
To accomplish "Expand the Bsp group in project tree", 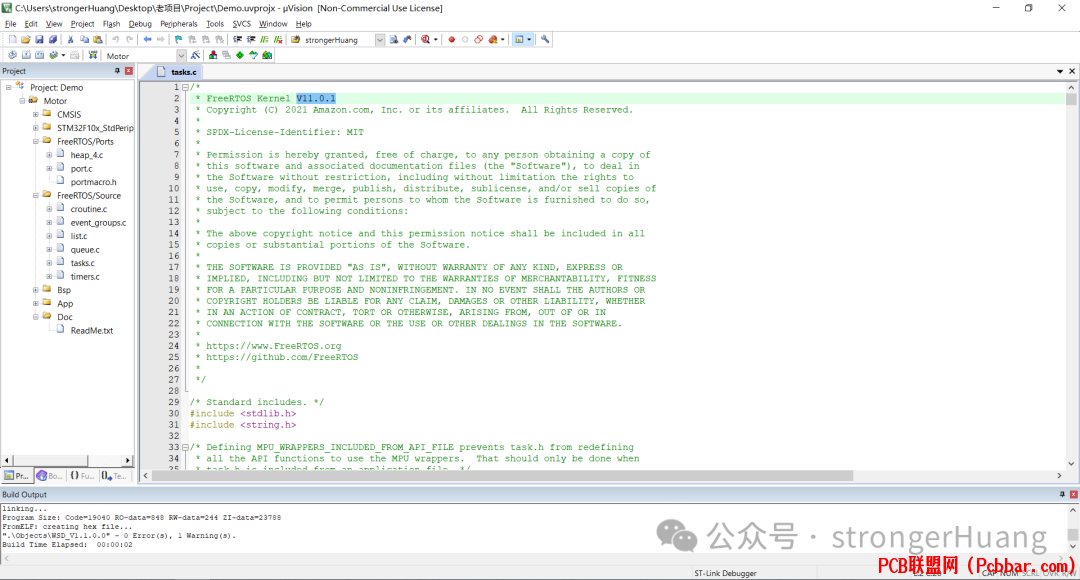I will [36, 290].
